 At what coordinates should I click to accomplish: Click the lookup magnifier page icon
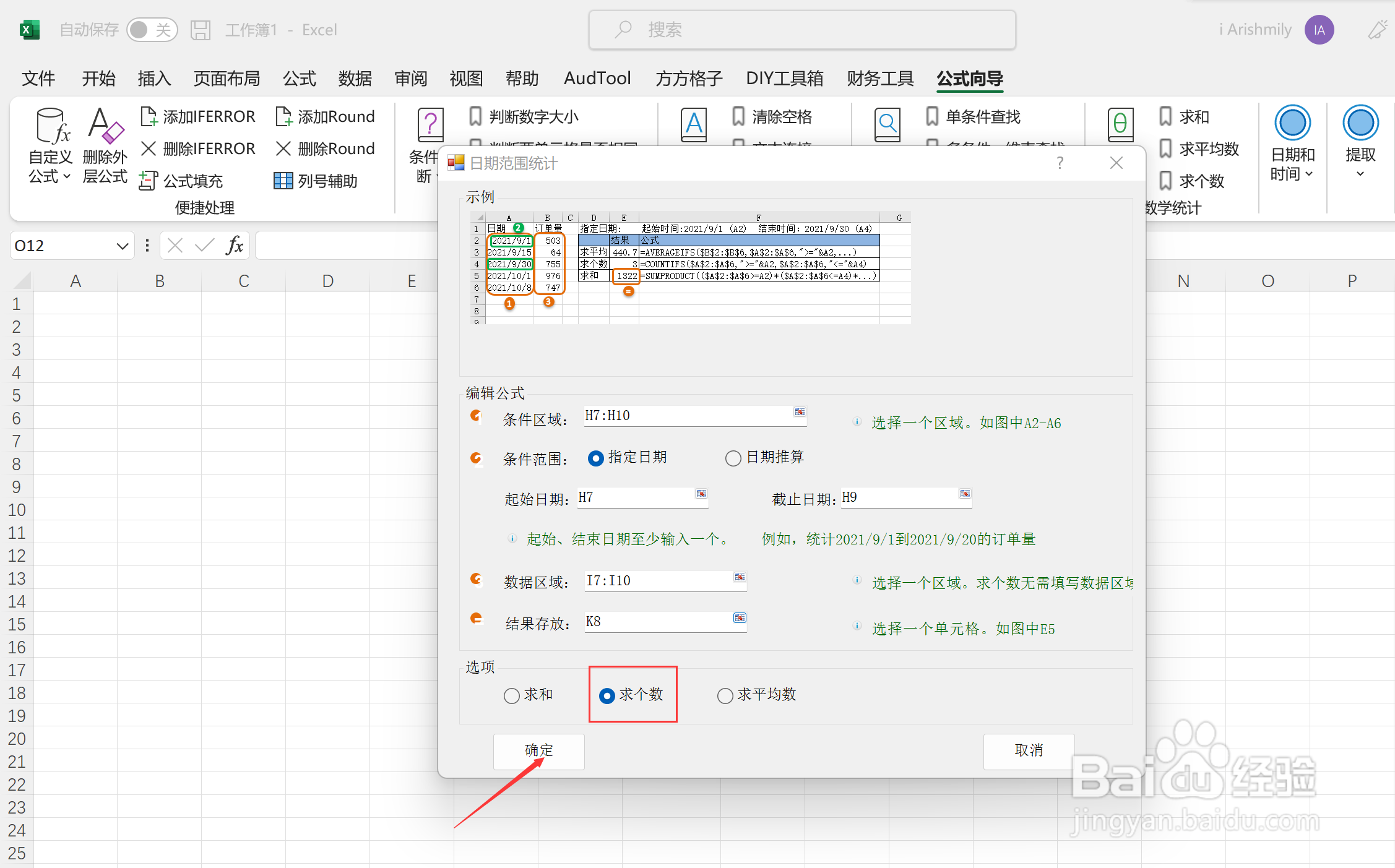888,124
